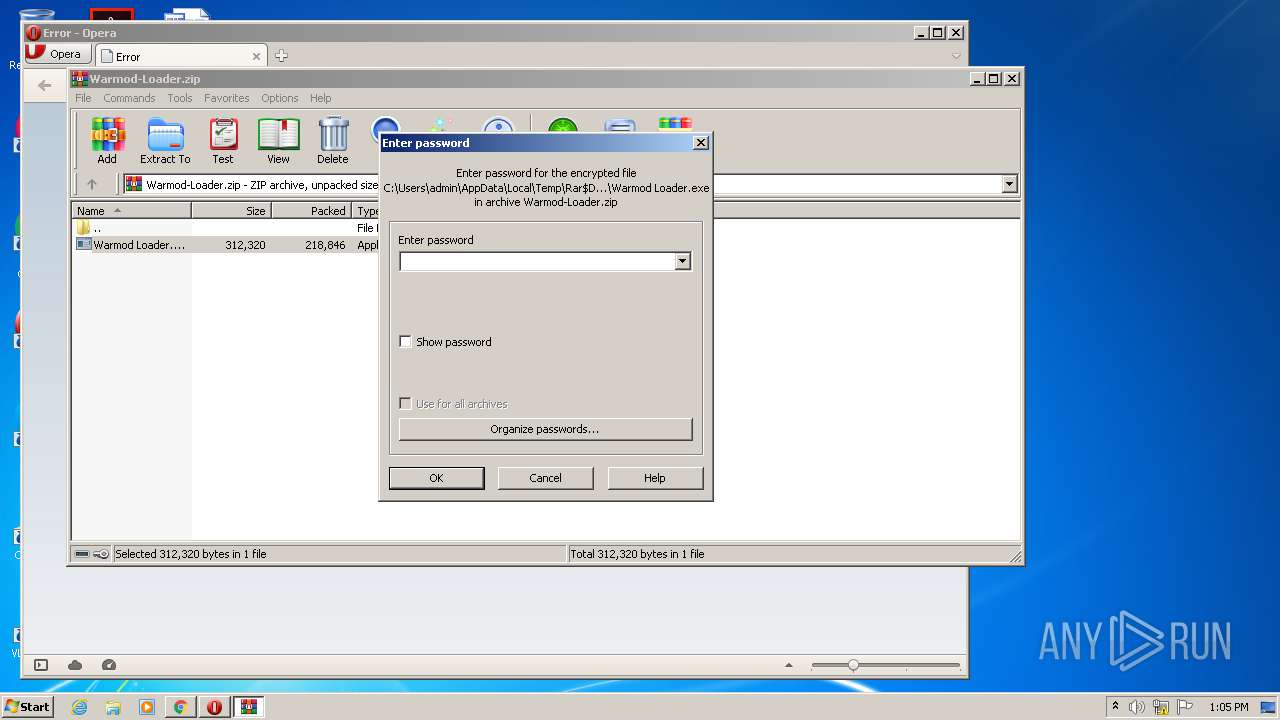Viewport: 1280px width, 720px height.
Task: Sort file list by Packed column
Action: pyautogui.click(x=311, y=210)
